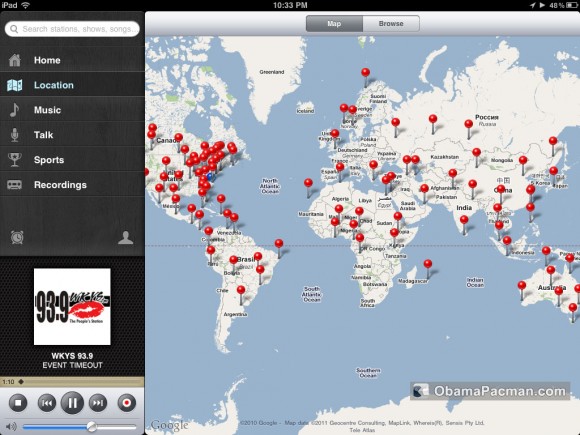580x435 pixels.
Task: Select the Recordings menu label
Action: [x=60, y=185]
